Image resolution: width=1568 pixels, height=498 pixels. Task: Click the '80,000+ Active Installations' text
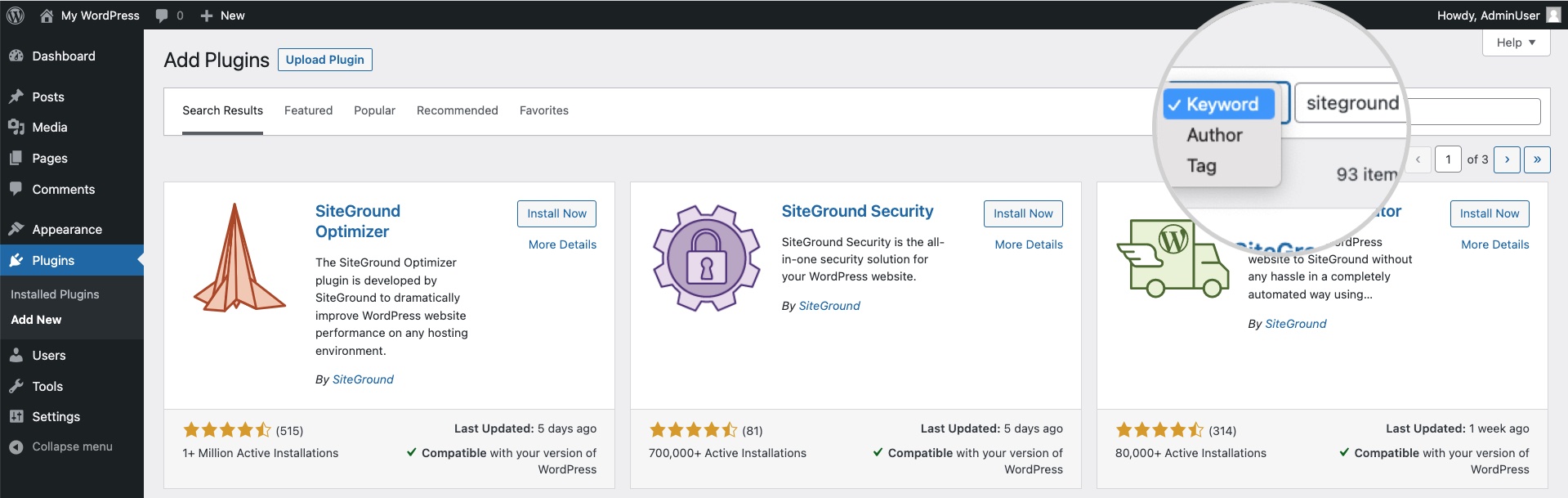pos(1191,453)
